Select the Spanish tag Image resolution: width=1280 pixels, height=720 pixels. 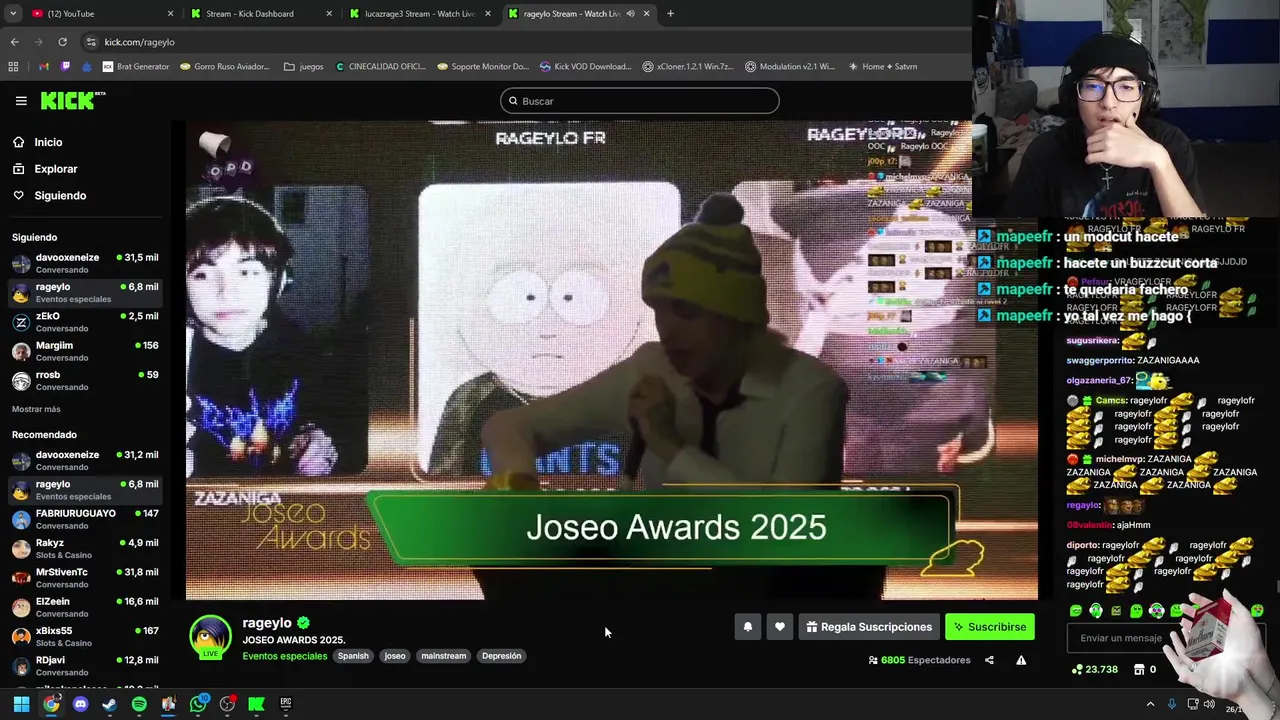pos(353,656)
